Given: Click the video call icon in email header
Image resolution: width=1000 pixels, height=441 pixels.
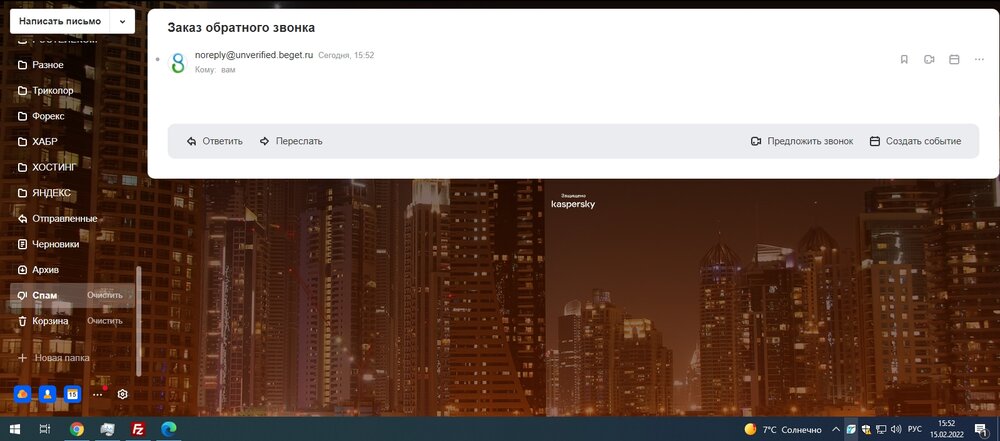Looking at the screenshot, I should click(929, 60).
